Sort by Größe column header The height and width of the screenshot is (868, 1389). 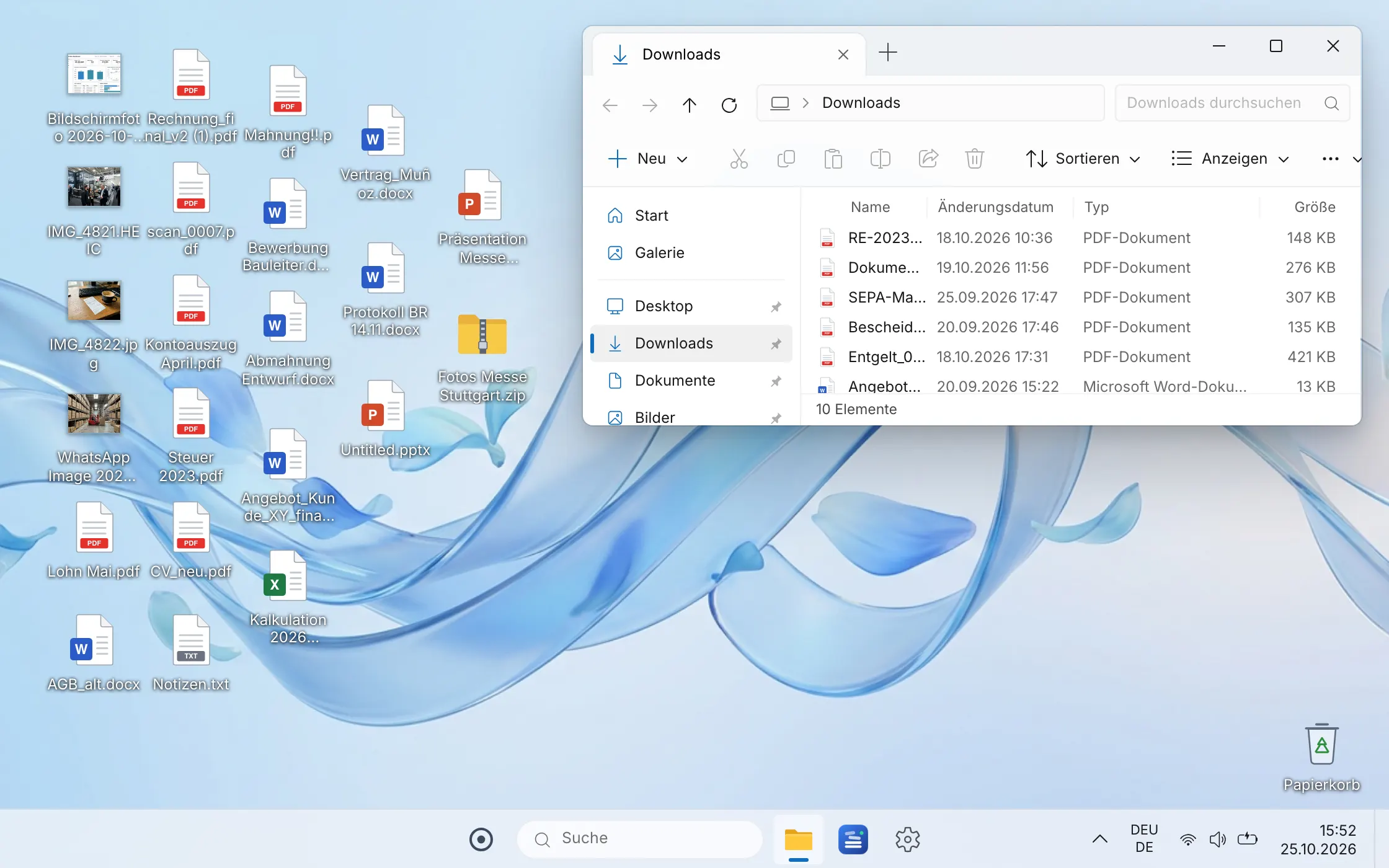point(1315,207)
